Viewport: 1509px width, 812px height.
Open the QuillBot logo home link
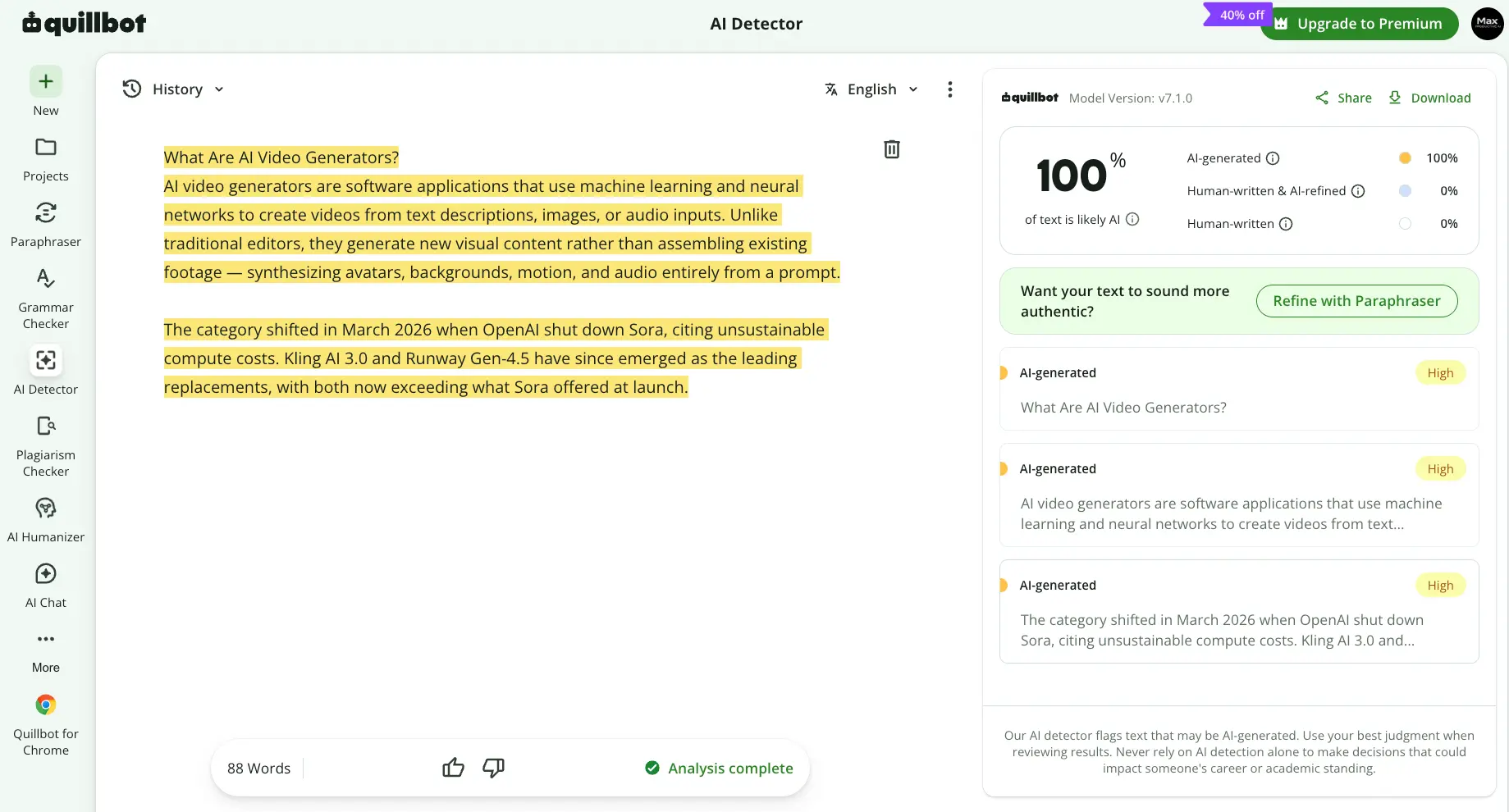(84, 23)
